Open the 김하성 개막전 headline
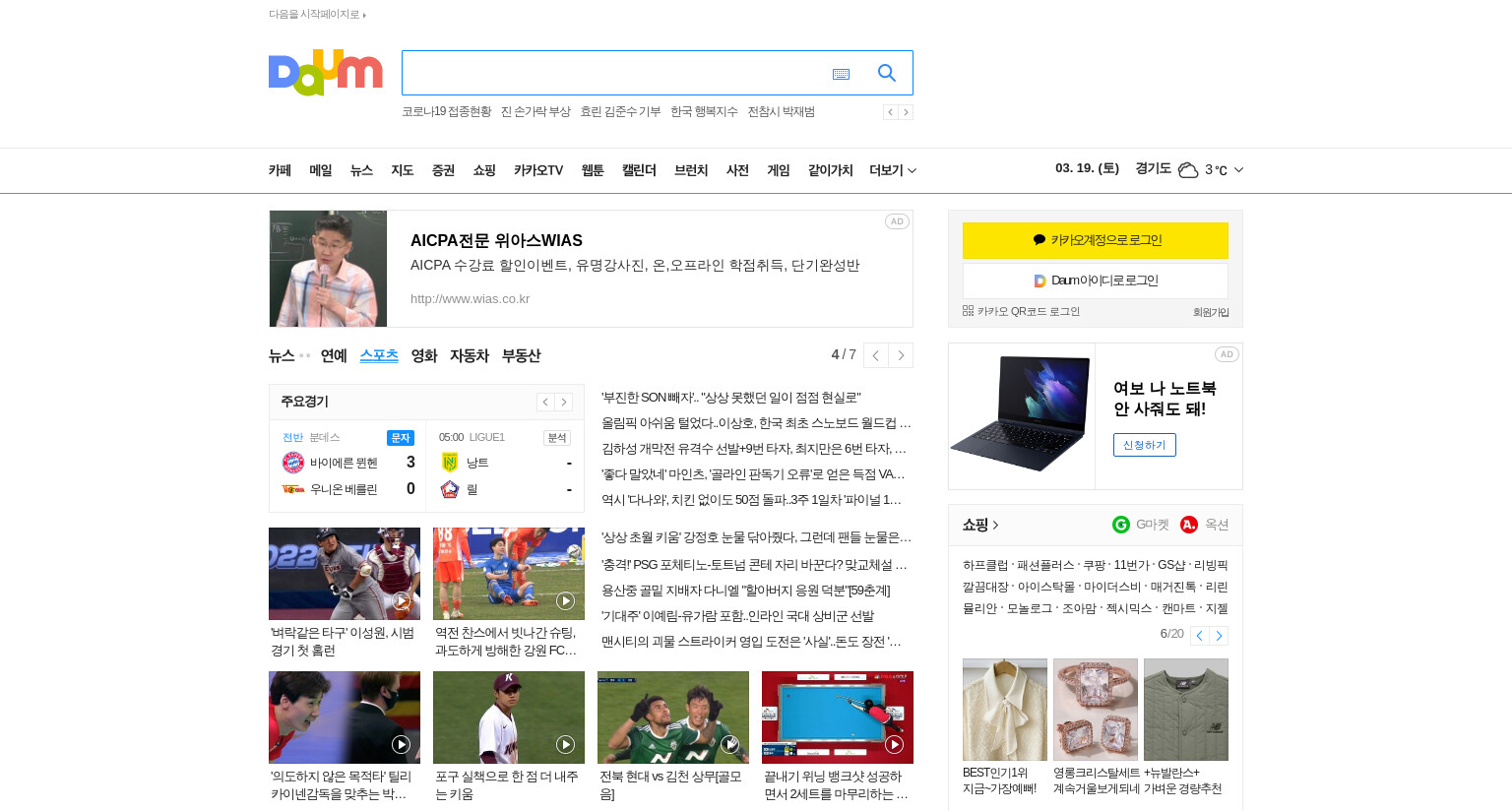 click(x=754, y=449)
